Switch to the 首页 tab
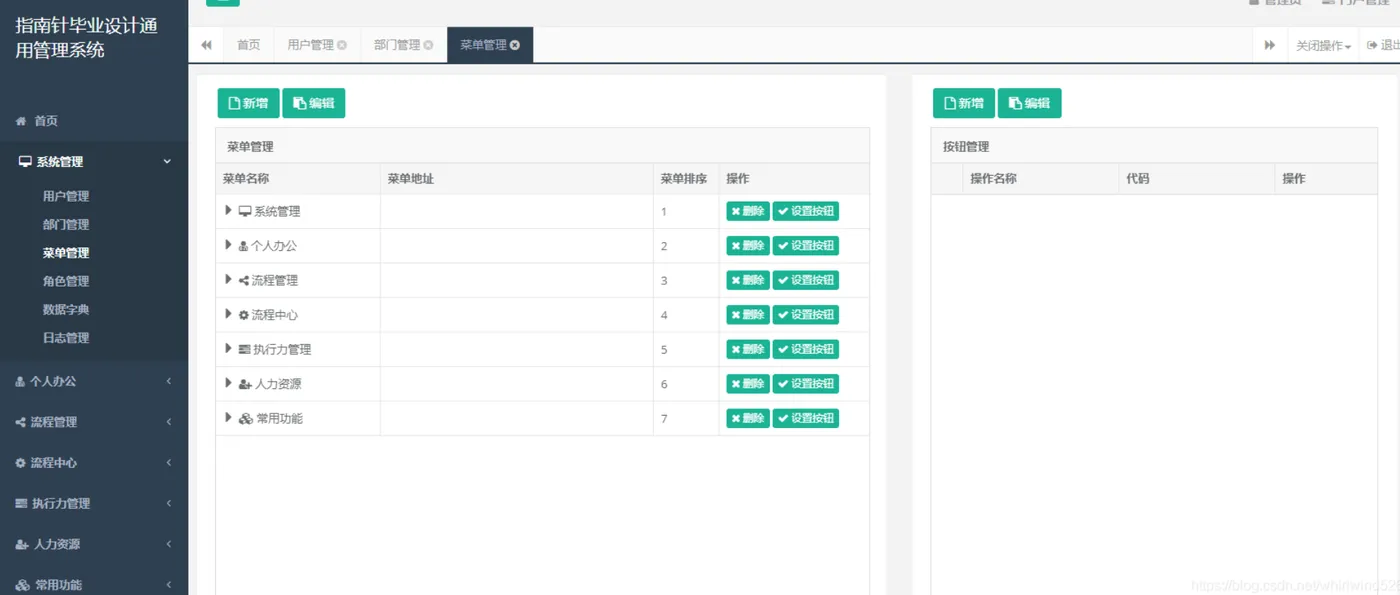Image resolution: width=1400 pixels, height=595 pixels. coord(248,45)
